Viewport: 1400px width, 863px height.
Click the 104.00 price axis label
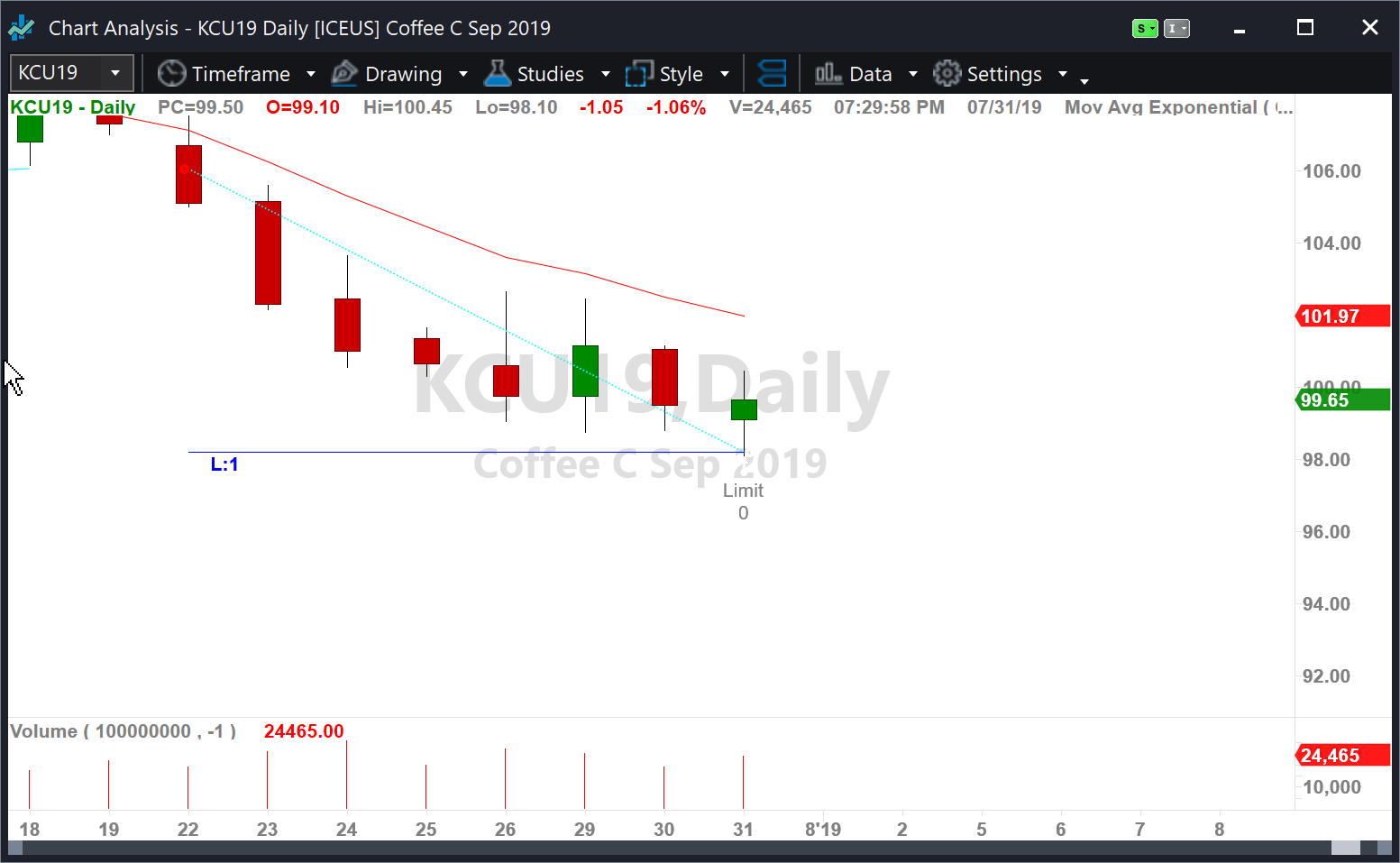click(1331, 243)
